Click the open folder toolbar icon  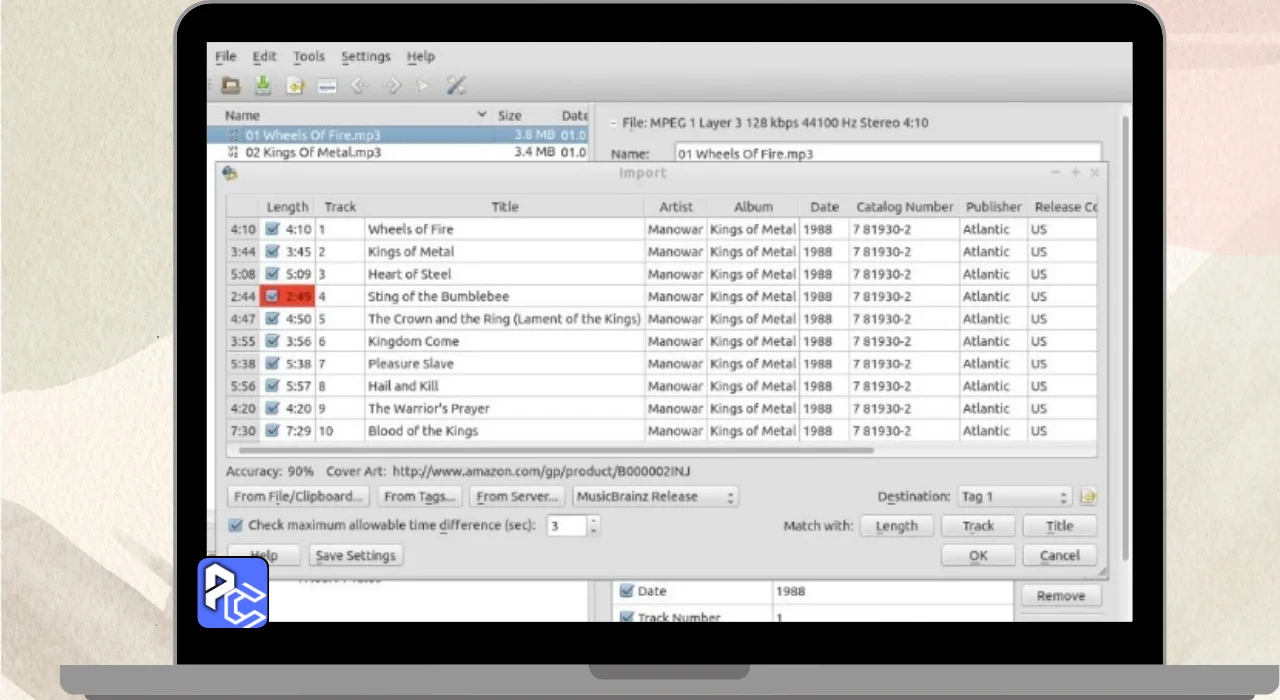231,86
